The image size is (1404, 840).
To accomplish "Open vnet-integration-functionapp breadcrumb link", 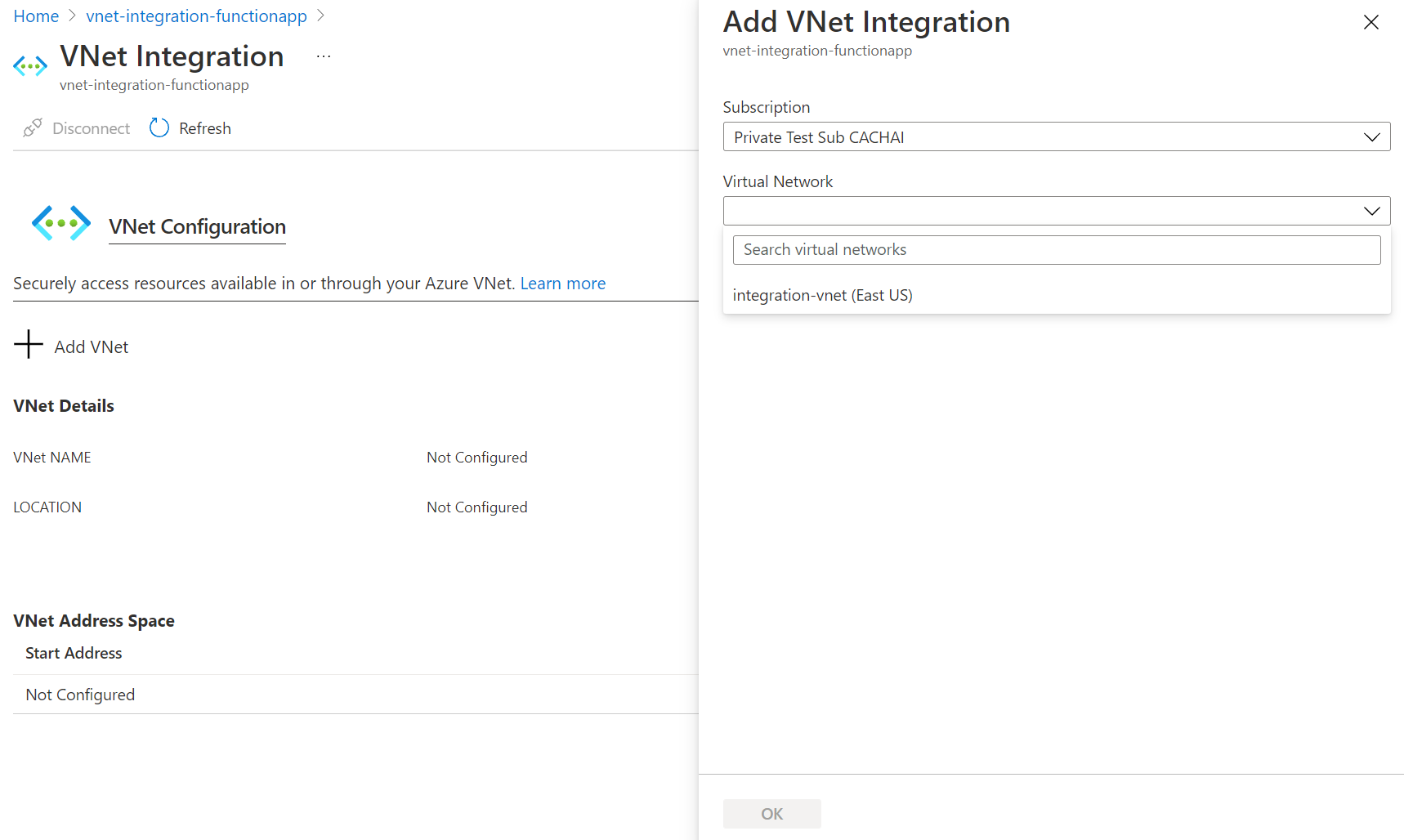I will pos(196,16).
